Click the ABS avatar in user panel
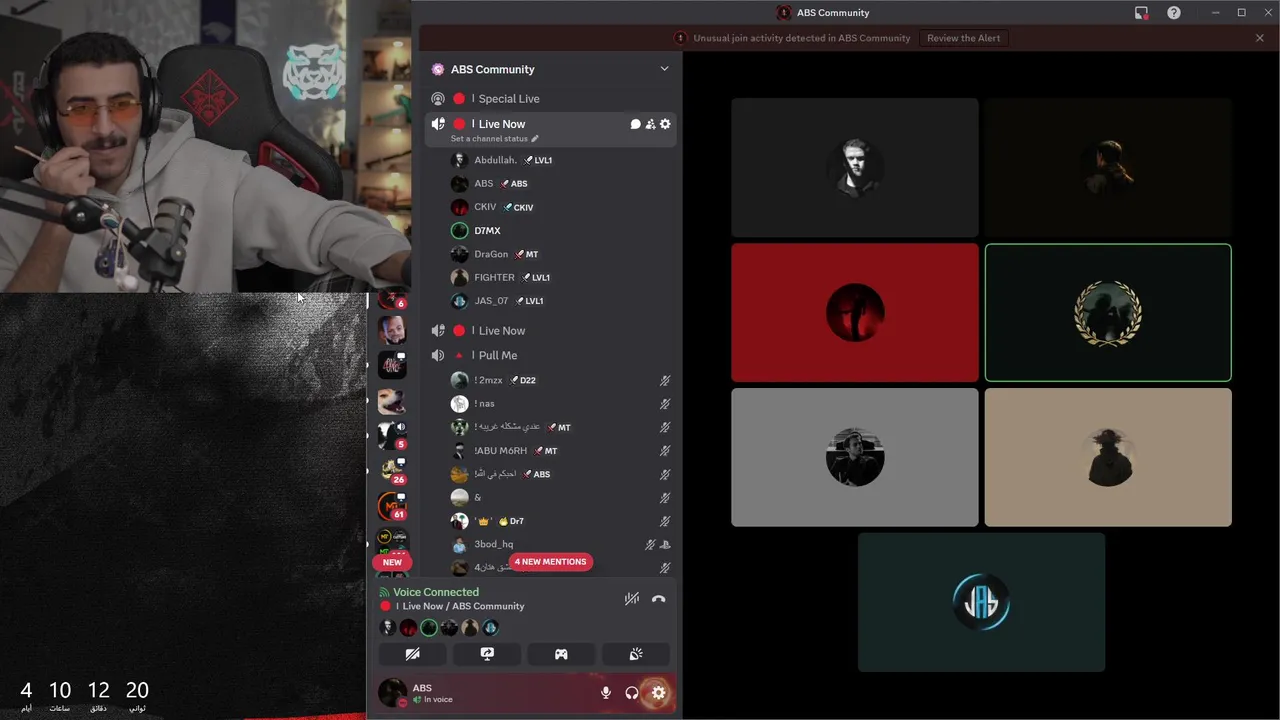This screenshot has width=1280, height=720. click(x=393, y=692)
